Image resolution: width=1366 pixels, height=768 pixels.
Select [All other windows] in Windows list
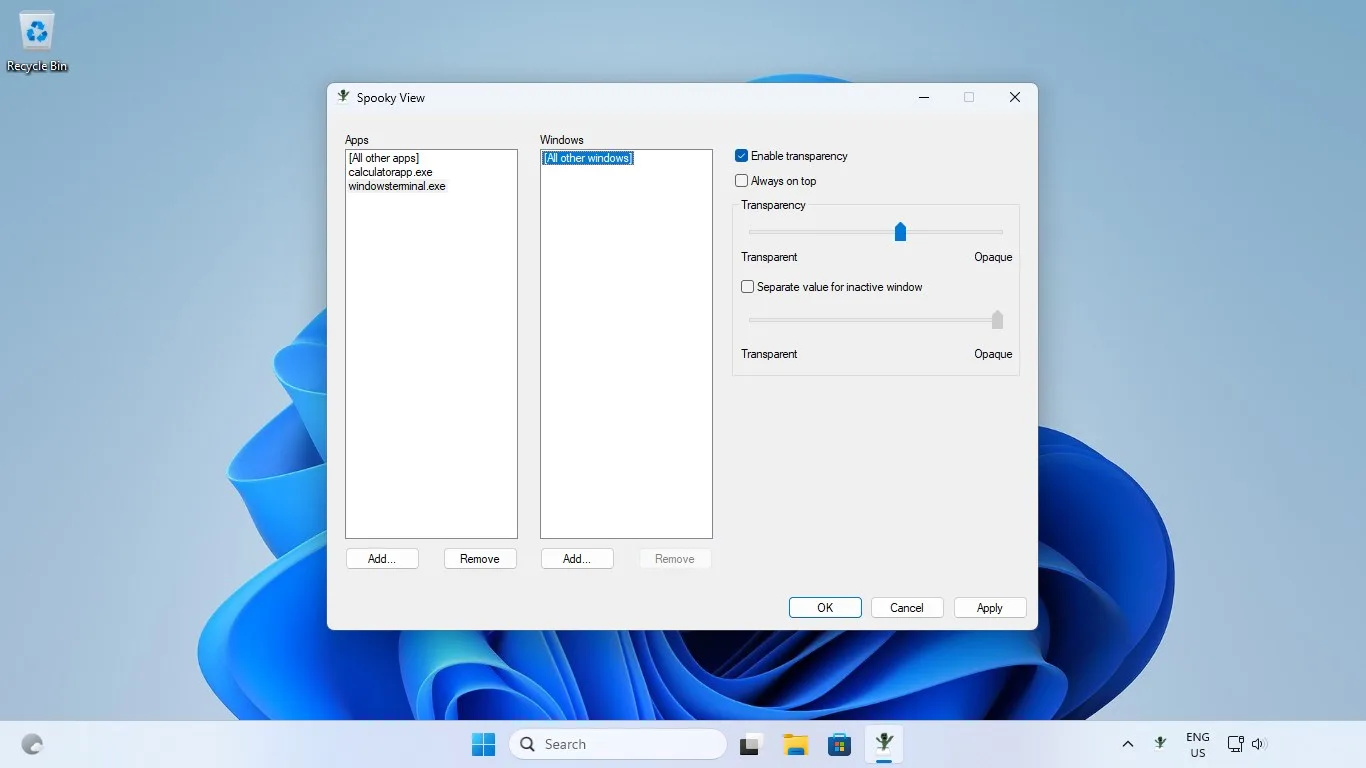588,158
